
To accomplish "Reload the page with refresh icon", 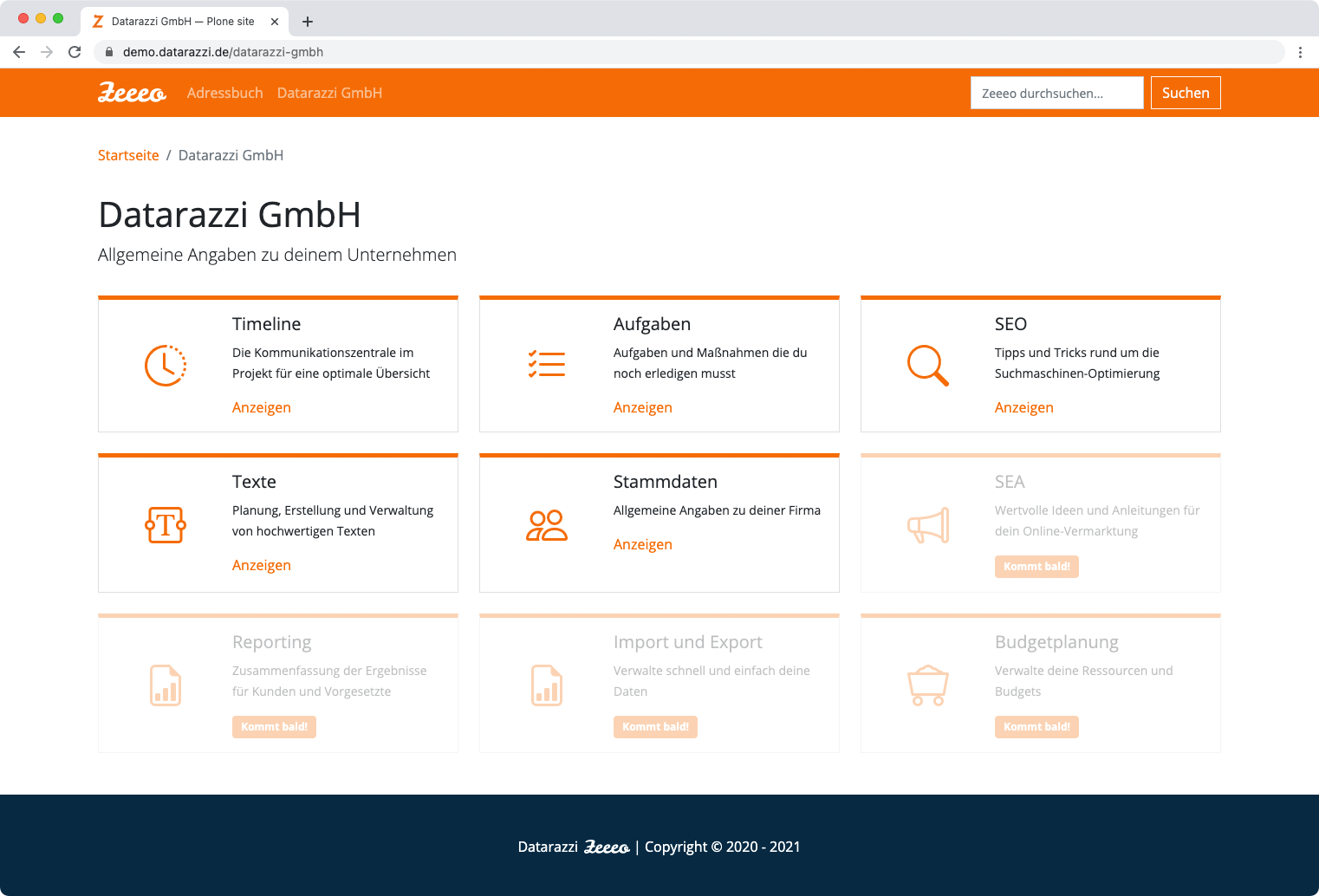I will click(x=75, y=52).
